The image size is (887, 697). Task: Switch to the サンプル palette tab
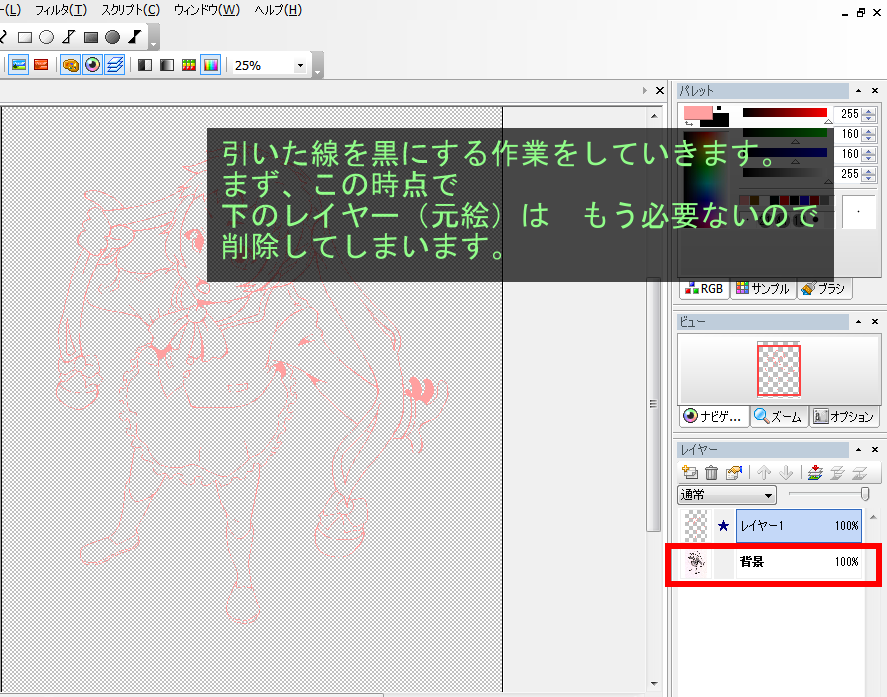763,289
